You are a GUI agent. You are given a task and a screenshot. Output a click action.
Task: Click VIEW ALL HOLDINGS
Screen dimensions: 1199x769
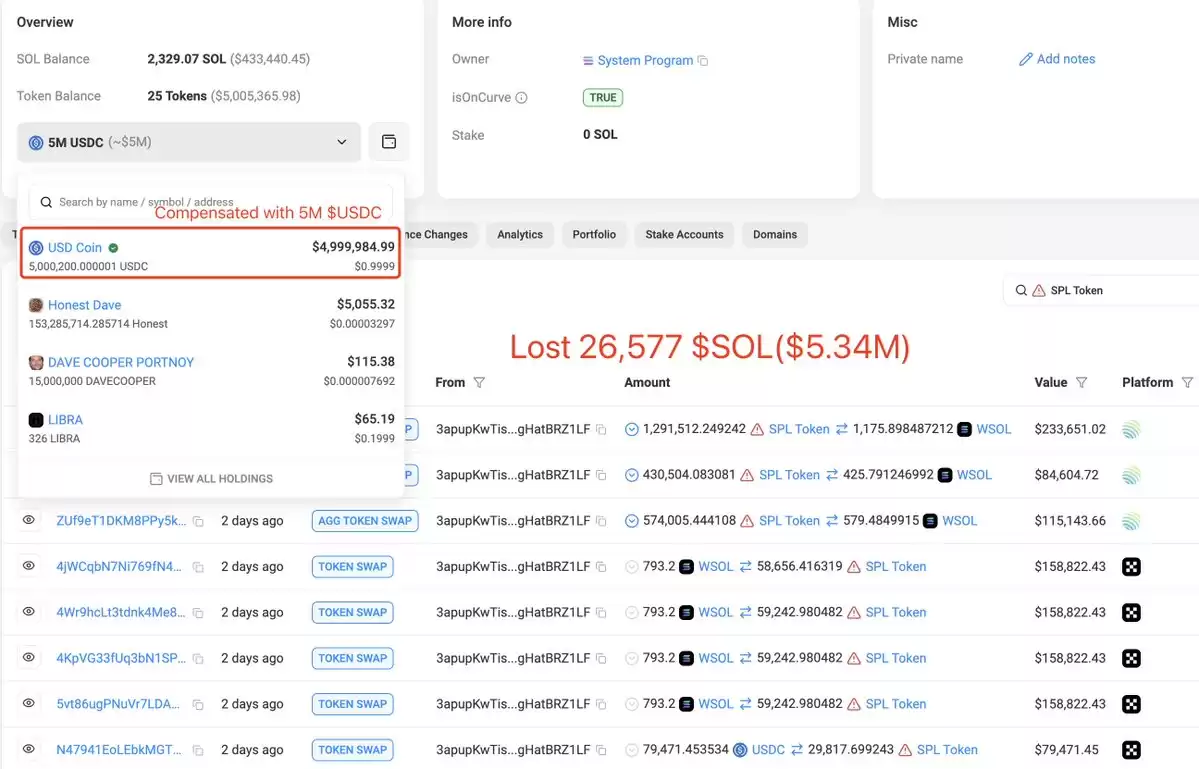click(211, 479)
